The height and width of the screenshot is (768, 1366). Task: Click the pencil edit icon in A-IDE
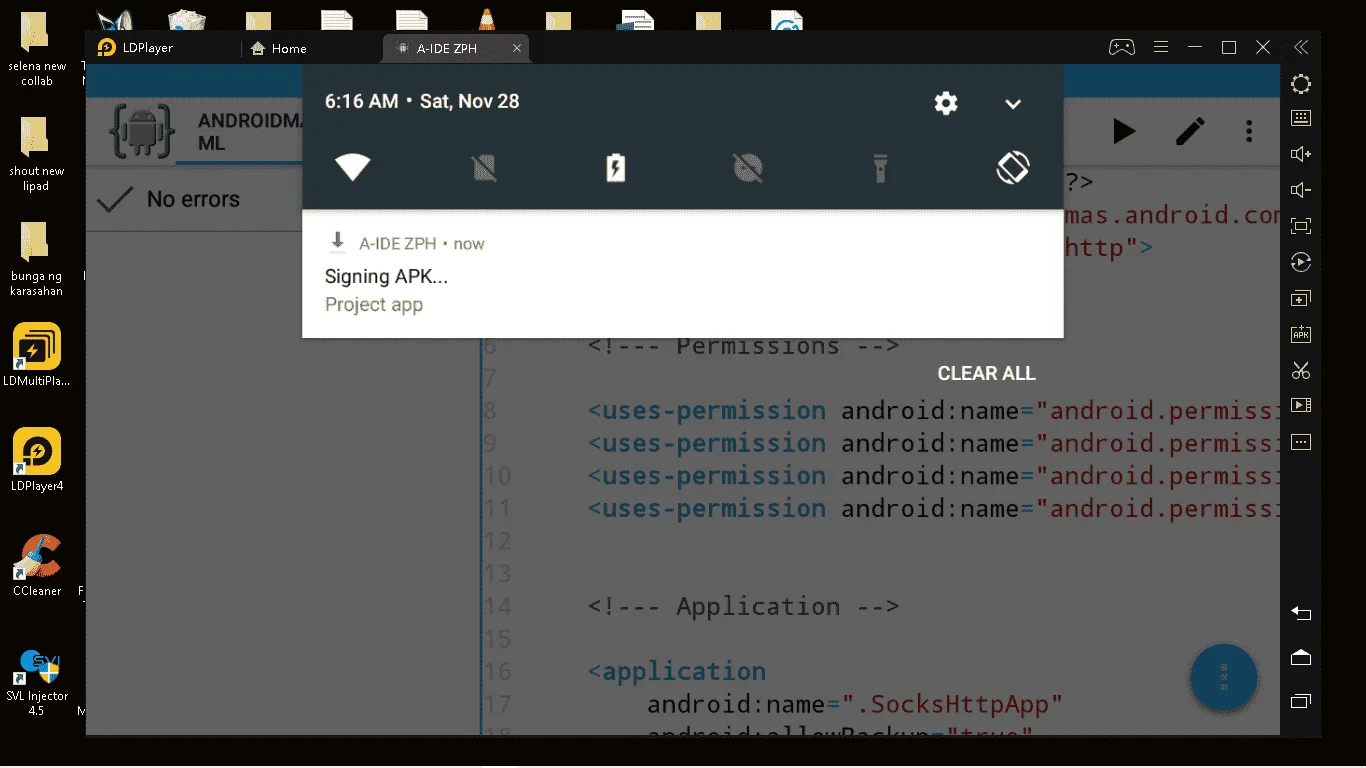tap(1190, 131)
